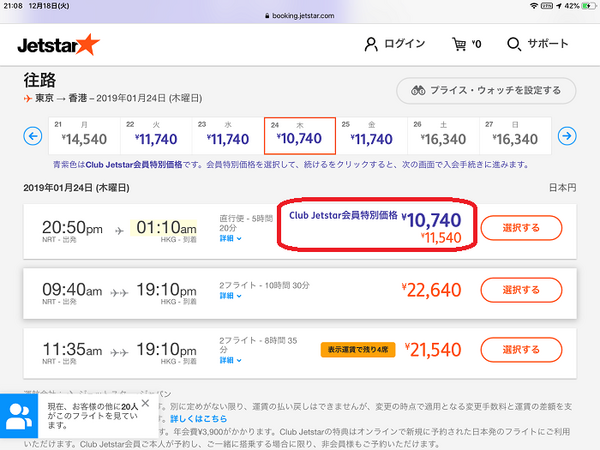The image size is (600, 450).
Task: Click the 2019年01月24日 (木曜日) date heading
Action: (x=76, y=188)
